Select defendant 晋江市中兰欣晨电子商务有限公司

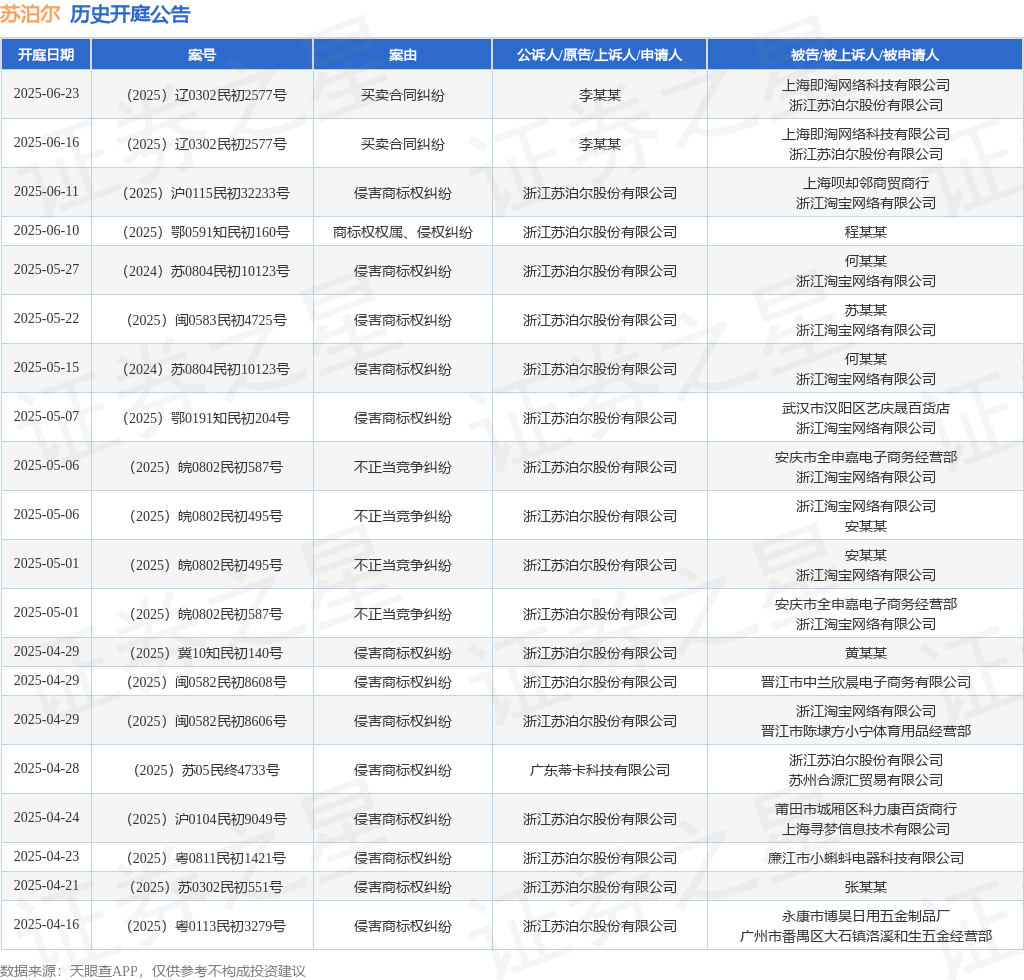pos(865,682)
